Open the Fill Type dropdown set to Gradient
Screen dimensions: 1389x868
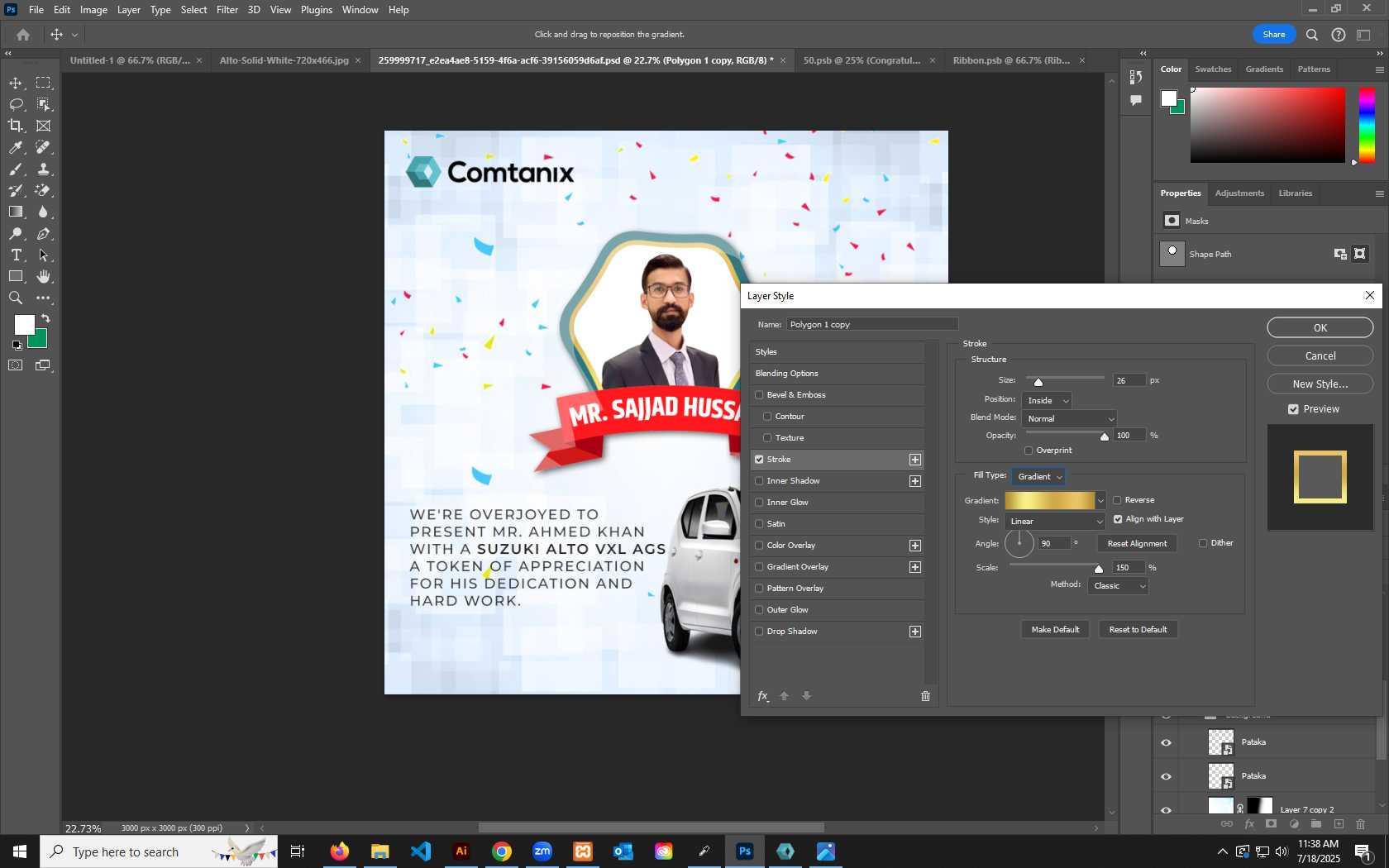click(1038, 477)
